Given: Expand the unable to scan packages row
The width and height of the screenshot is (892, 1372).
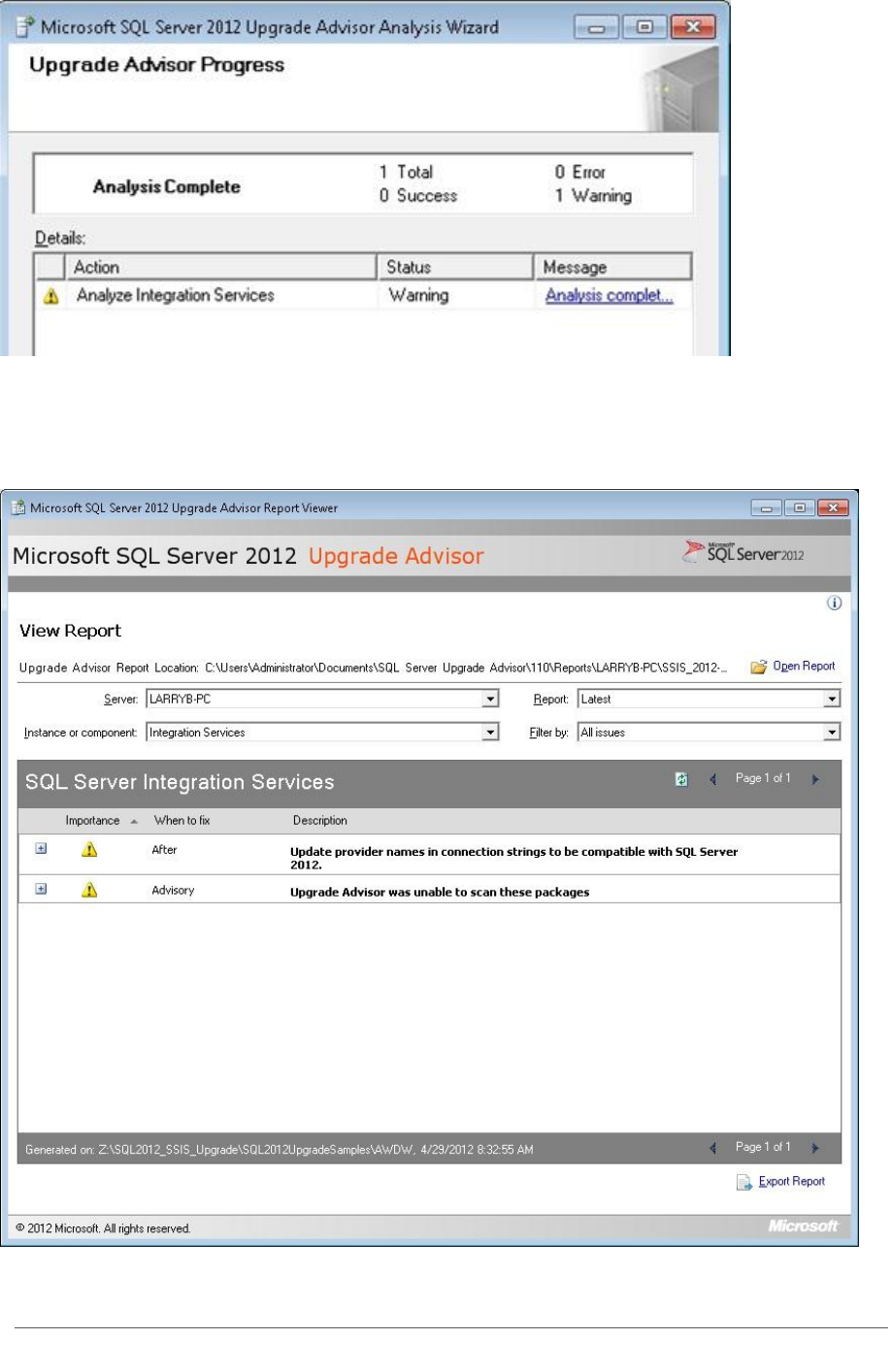Looking at the screenshot, I should 41,889.
